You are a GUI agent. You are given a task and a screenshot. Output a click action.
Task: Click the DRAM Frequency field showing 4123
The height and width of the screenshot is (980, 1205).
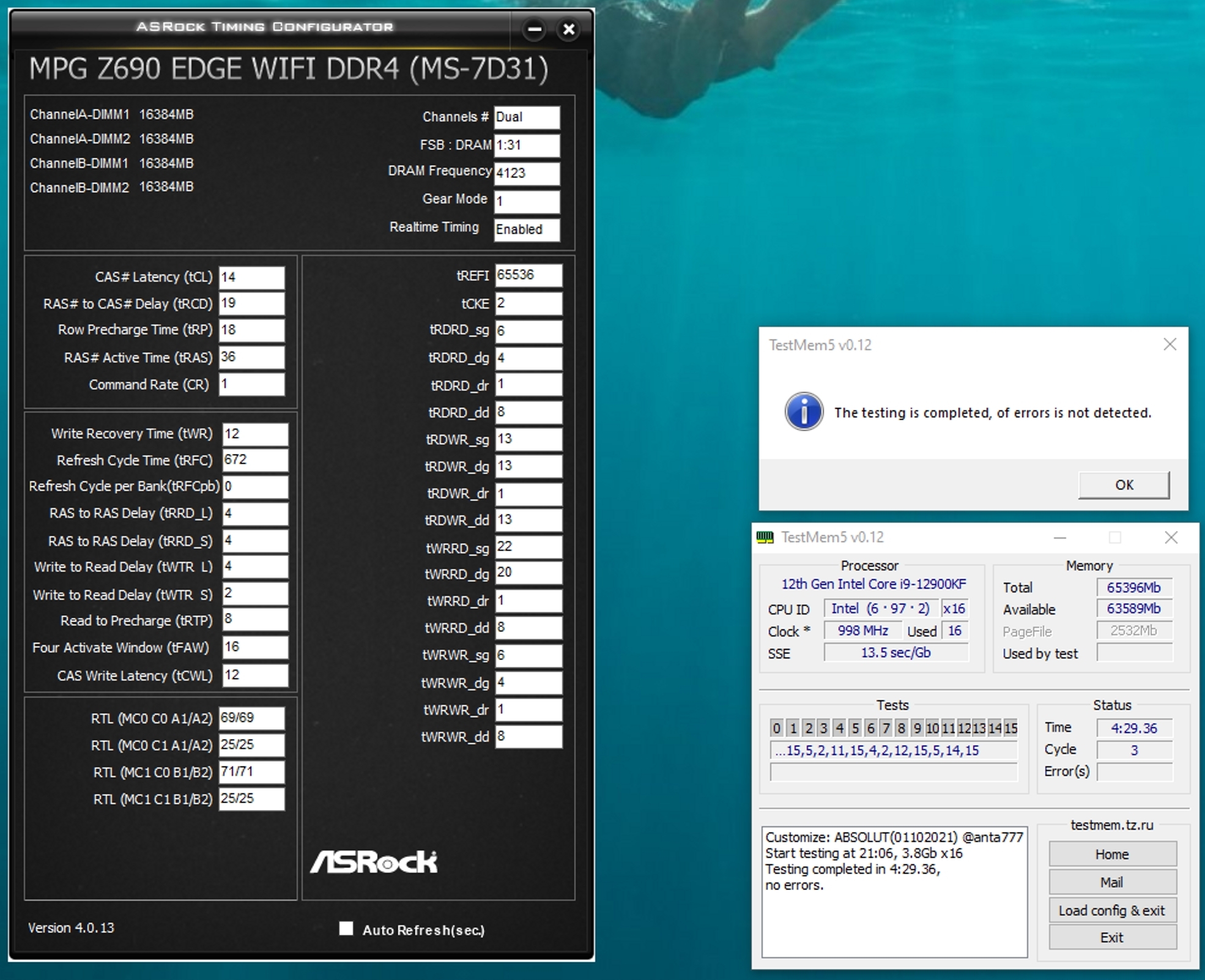(527, 174)
